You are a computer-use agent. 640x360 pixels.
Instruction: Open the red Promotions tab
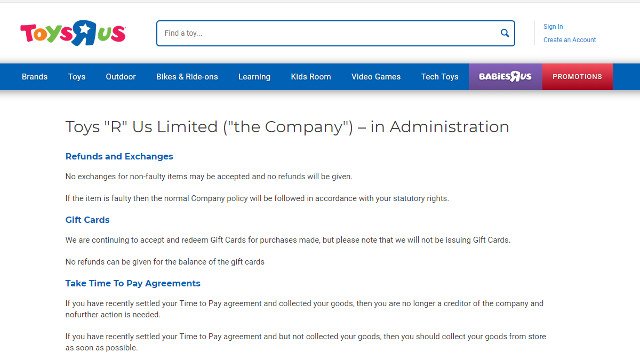(577, 77)
